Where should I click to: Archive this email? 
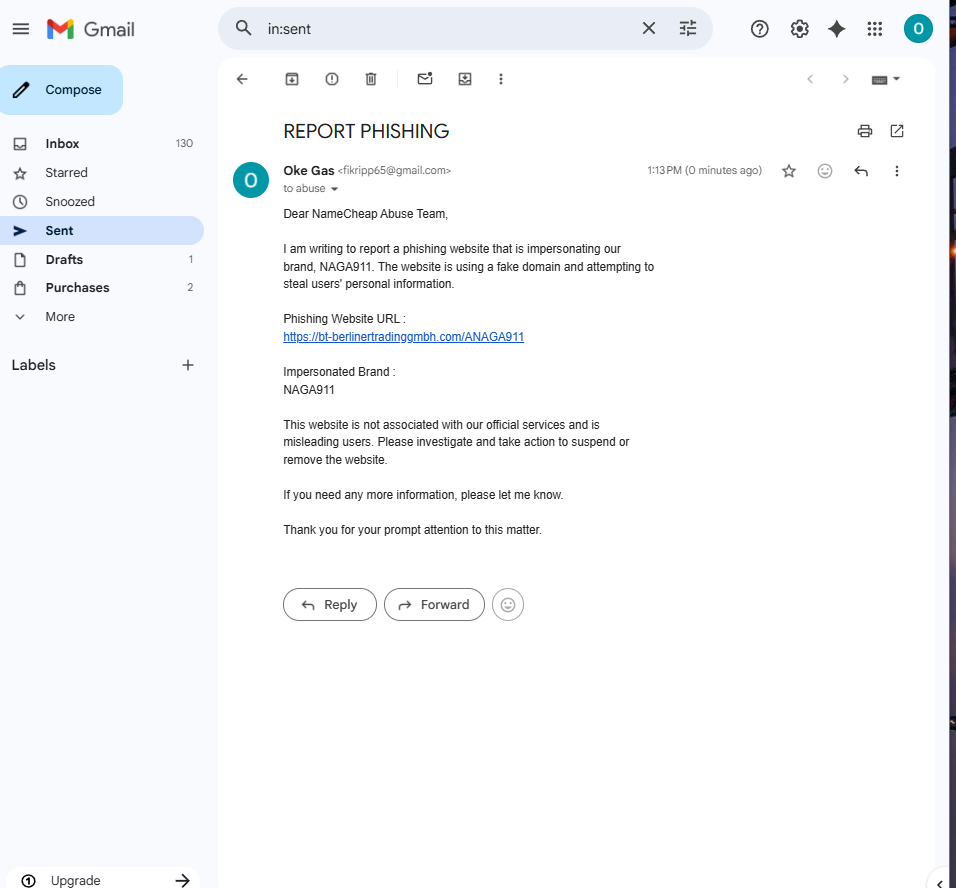(292, 79)
